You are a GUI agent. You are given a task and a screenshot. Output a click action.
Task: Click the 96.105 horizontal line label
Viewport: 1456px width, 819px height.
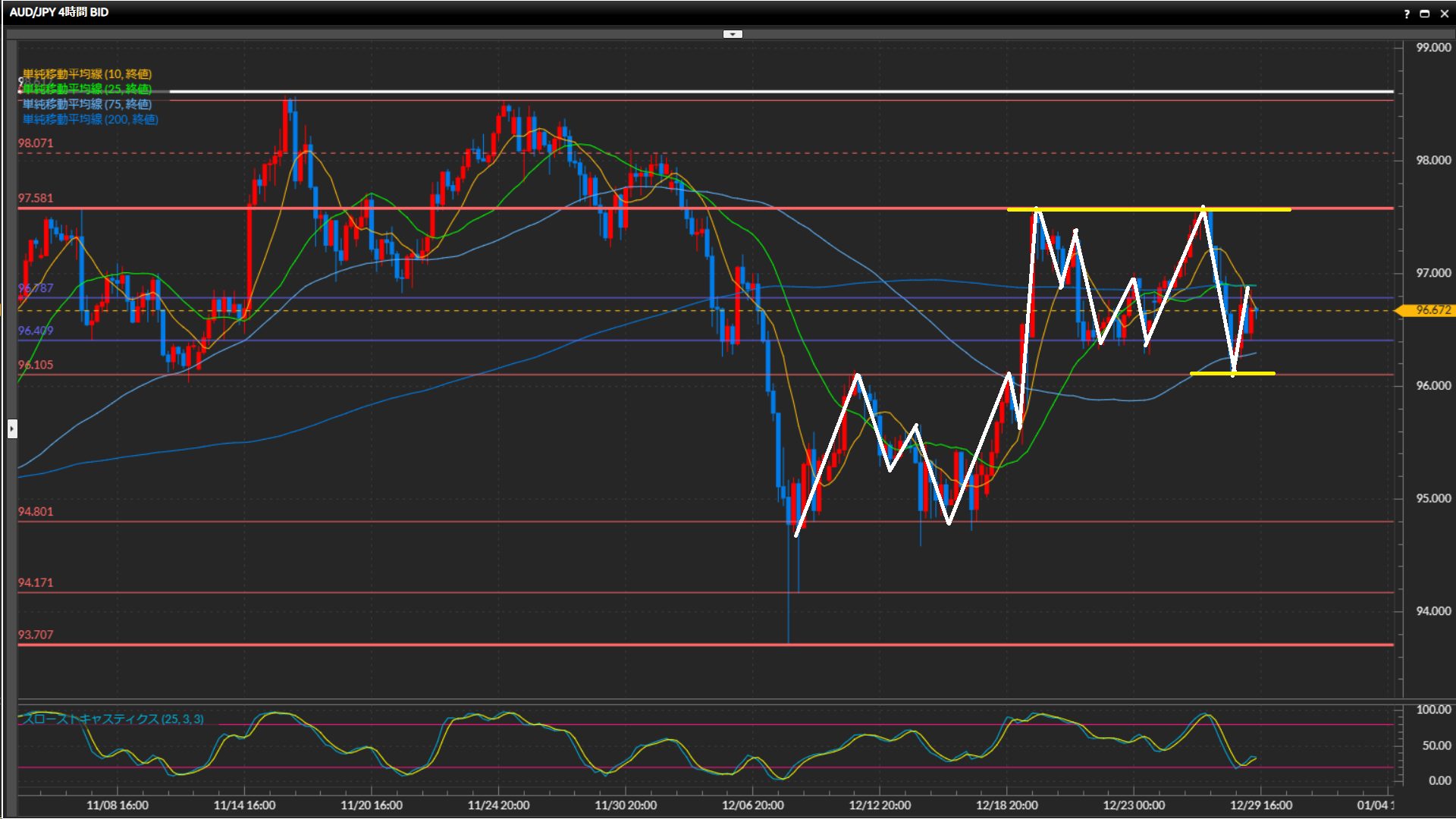click(x=36, y=365)
